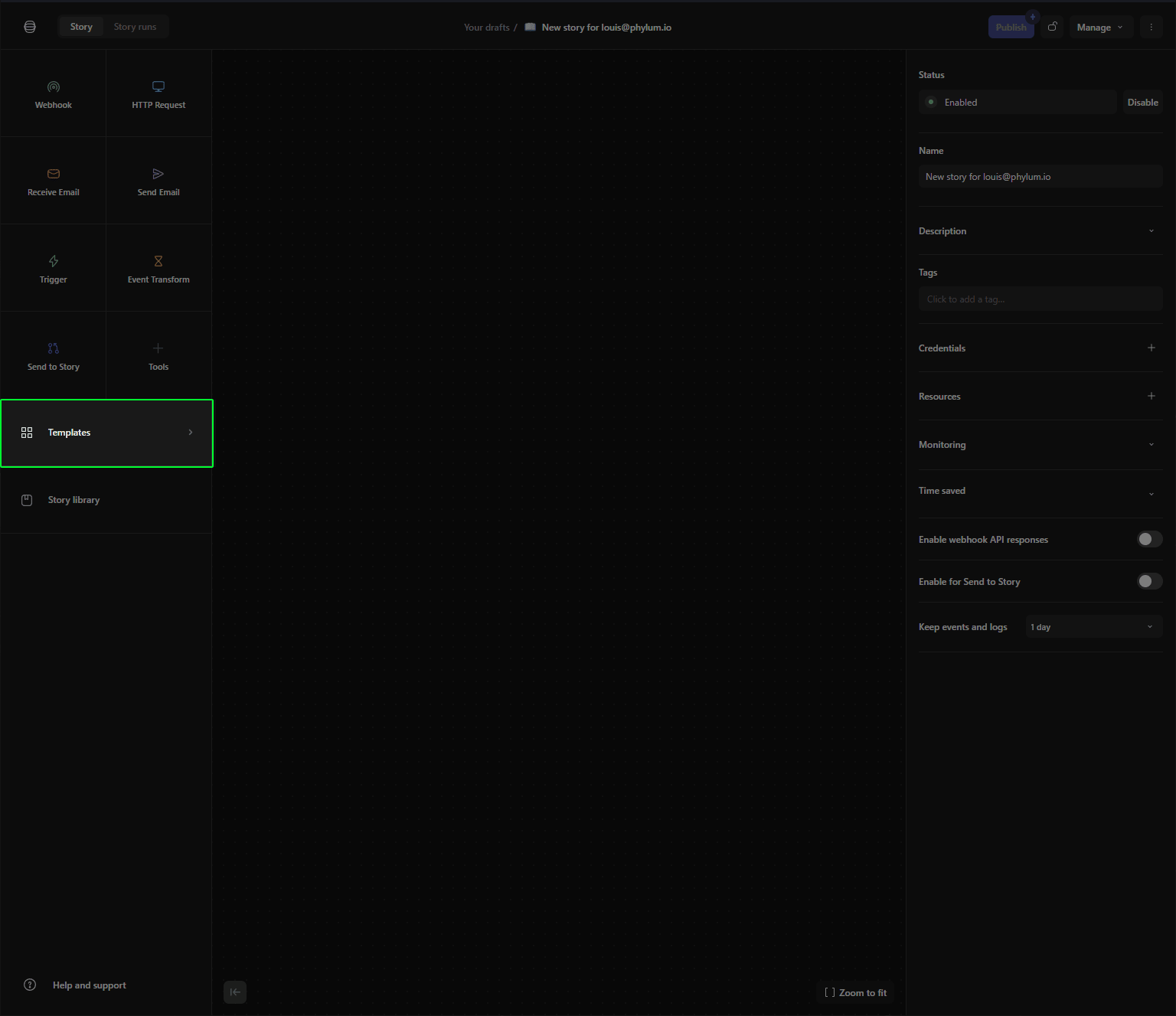Select the Event Transform hourglass icon
Image resolution: width=1176 pixels, height=1016 pixels.
[158, 262]
